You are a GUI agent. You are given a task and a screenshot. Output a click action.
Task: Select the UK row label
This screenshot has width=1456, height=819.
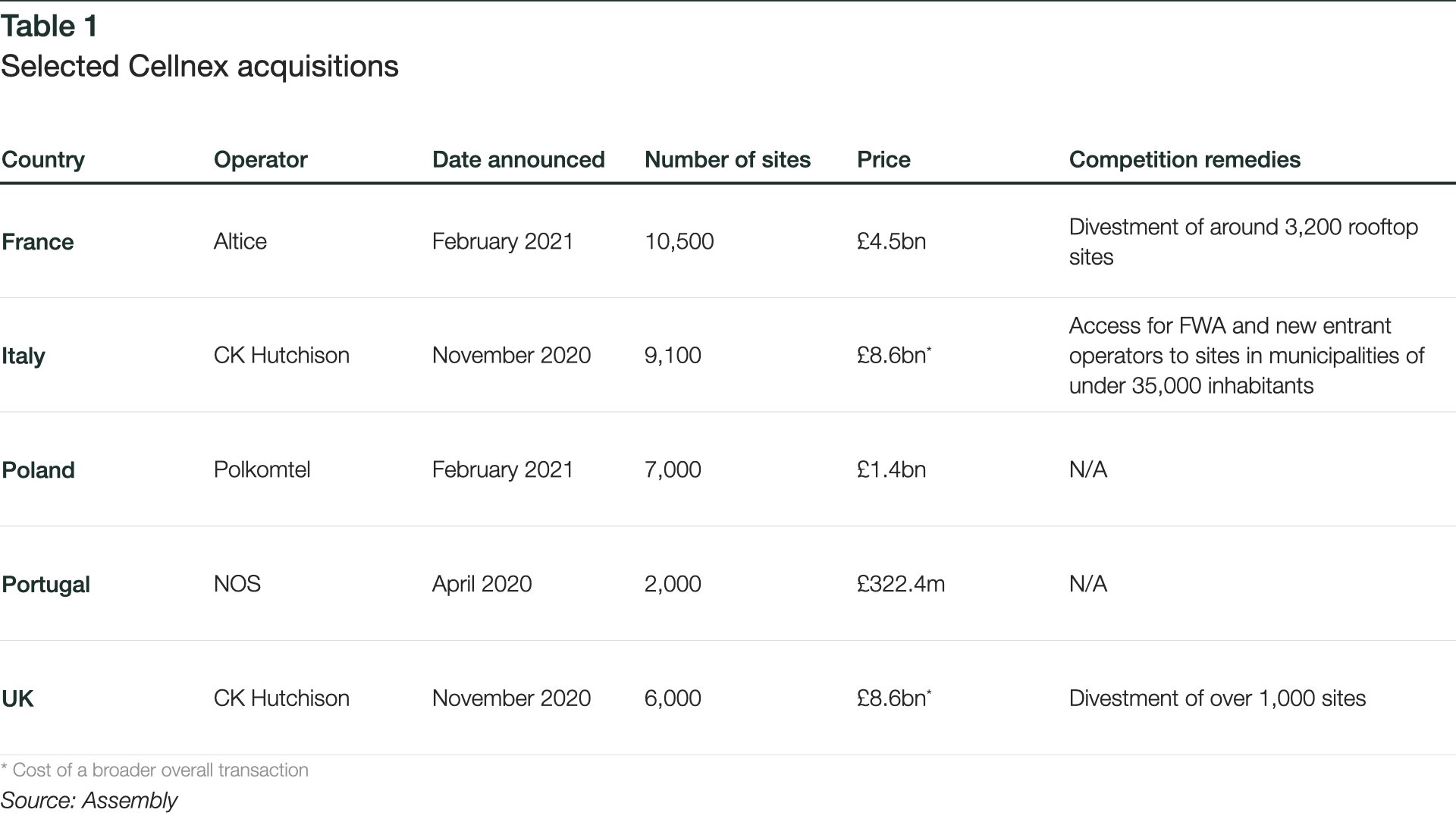click(17, 698)
